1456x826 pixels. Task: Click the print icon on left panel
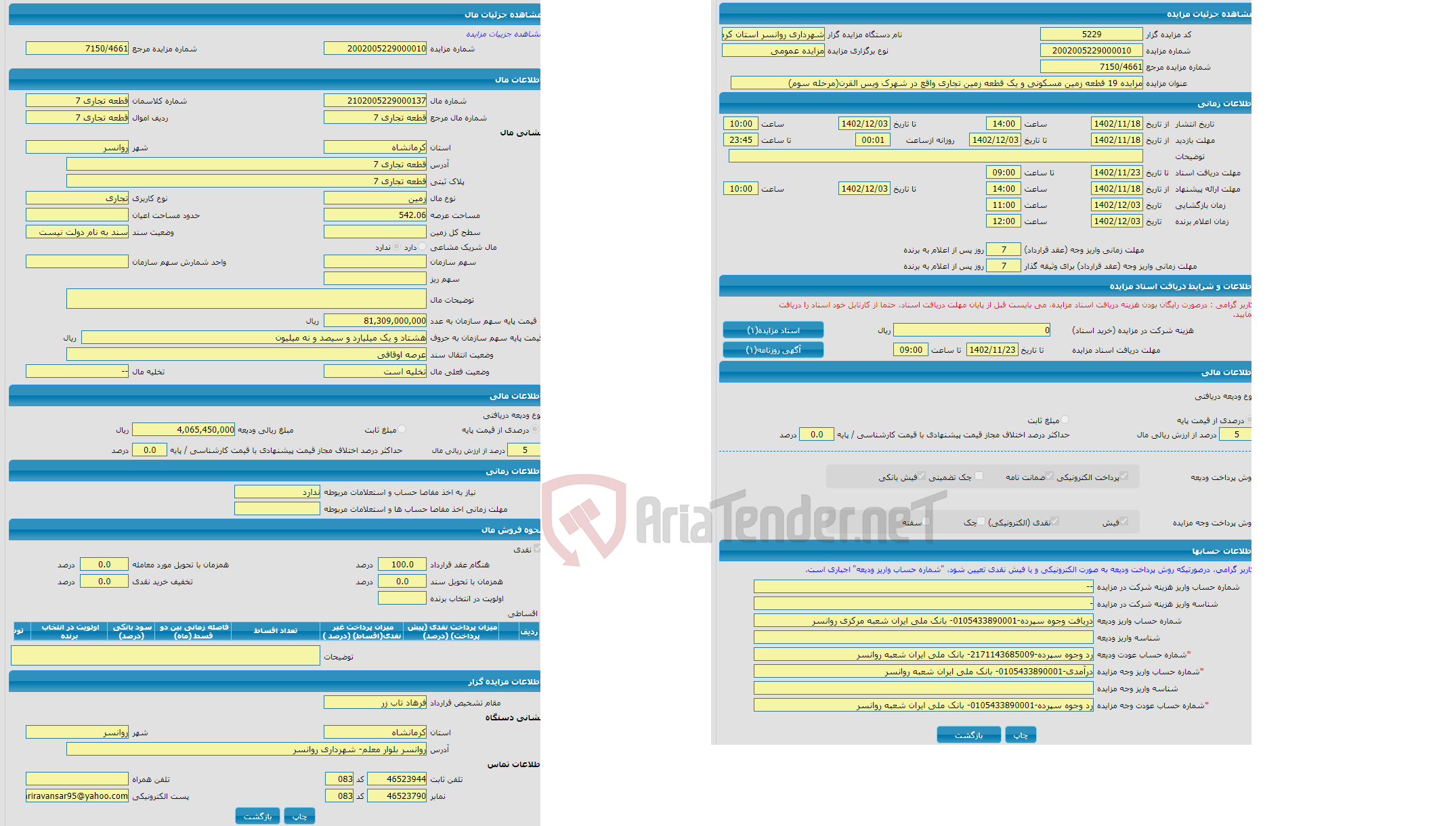click(x=306, y=815)
